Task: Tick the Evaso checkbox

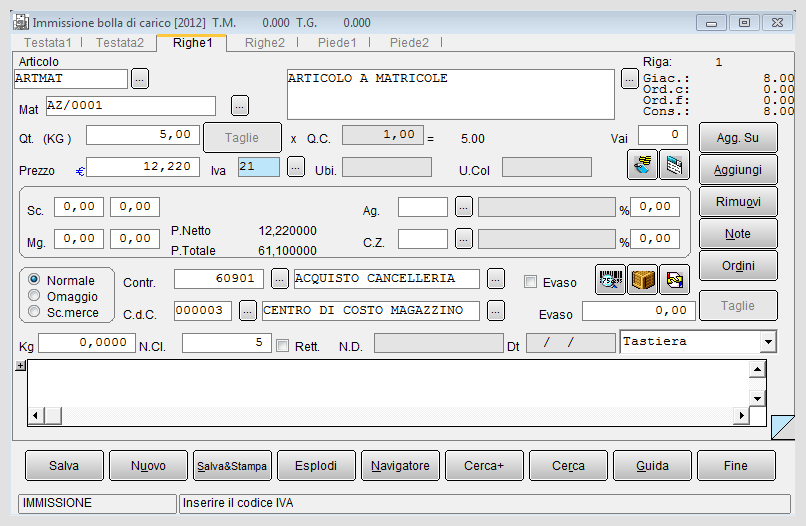Action: point(530,282)
